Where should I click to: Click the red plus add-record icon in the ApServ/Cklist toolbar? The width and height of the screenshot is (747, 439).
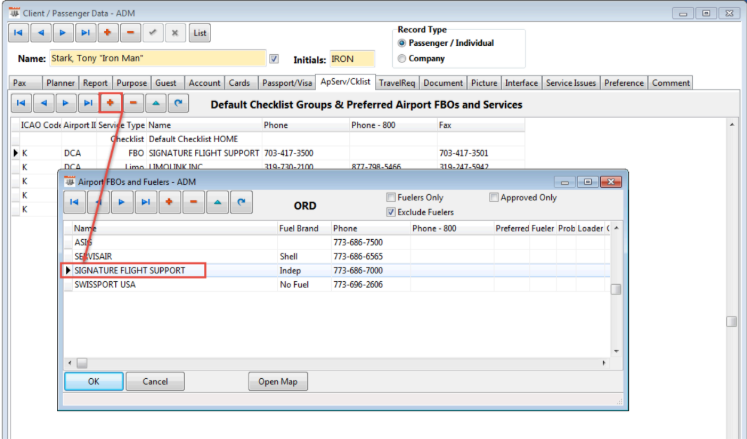[110, 103]
